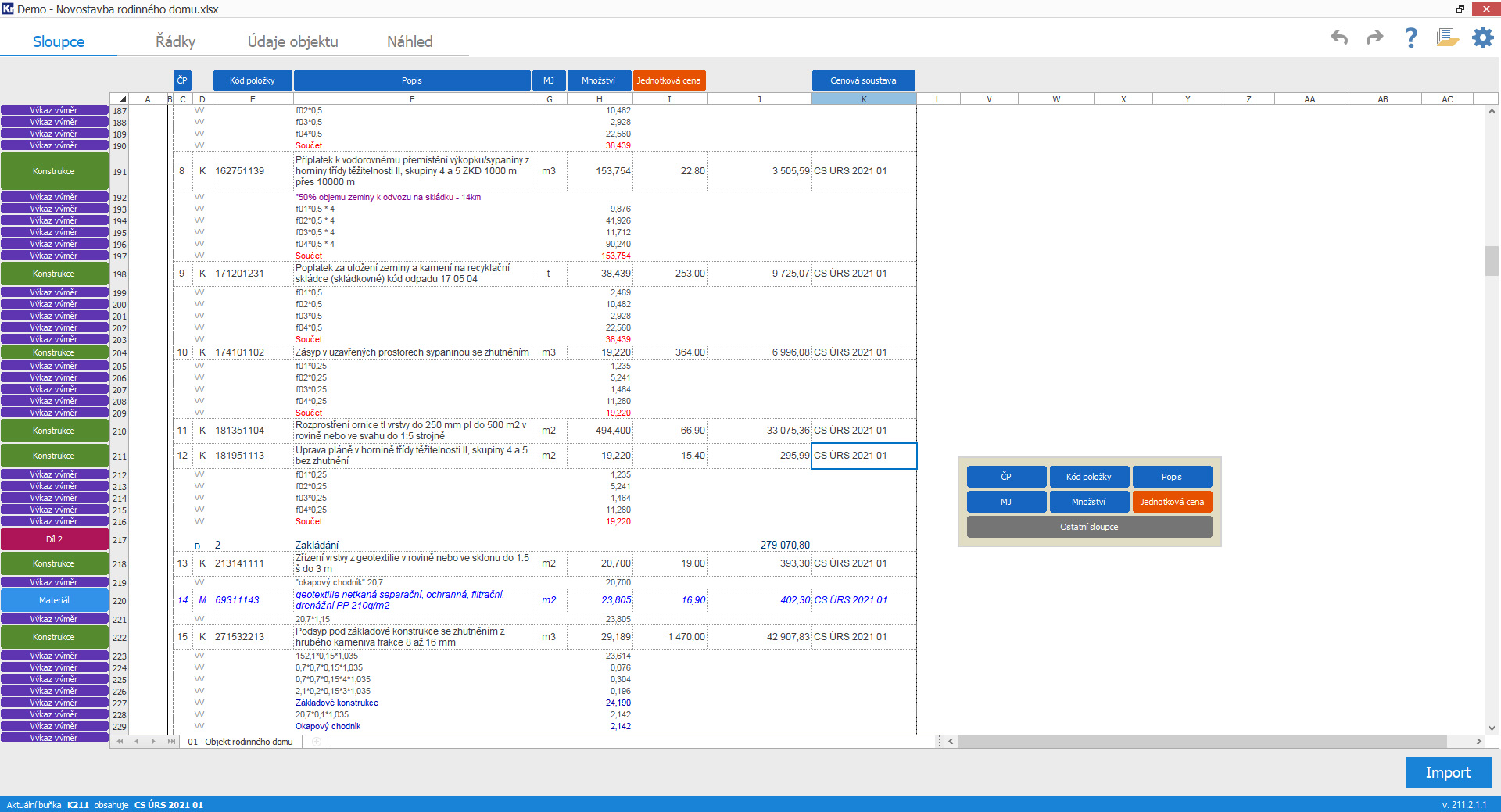
Task: Switch to the Řádky tab
Action: click(175, 41)
